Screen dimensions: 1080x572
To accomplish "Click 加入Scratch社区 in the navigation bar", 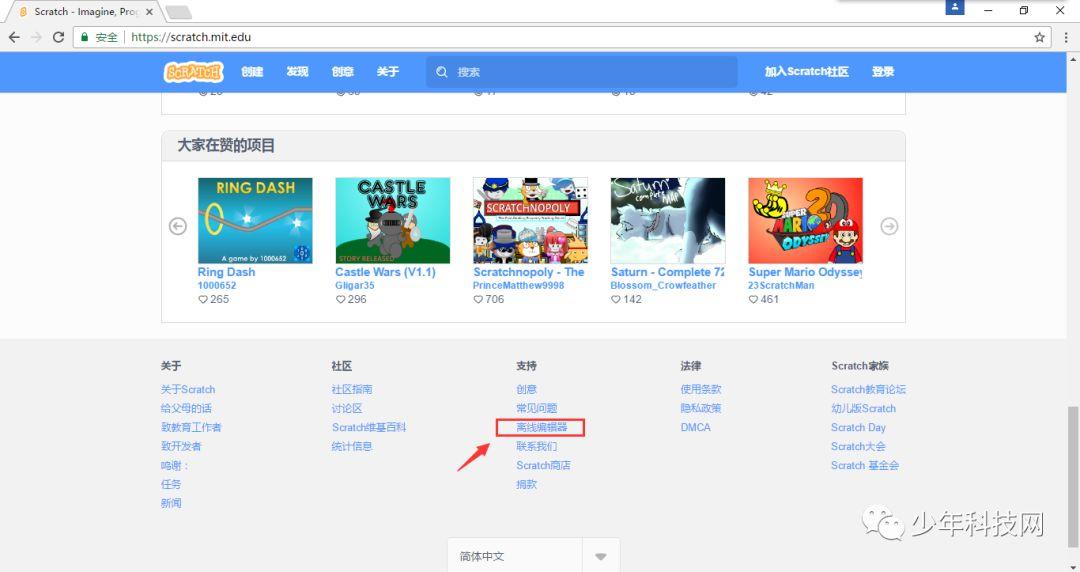I will (807, 72).
